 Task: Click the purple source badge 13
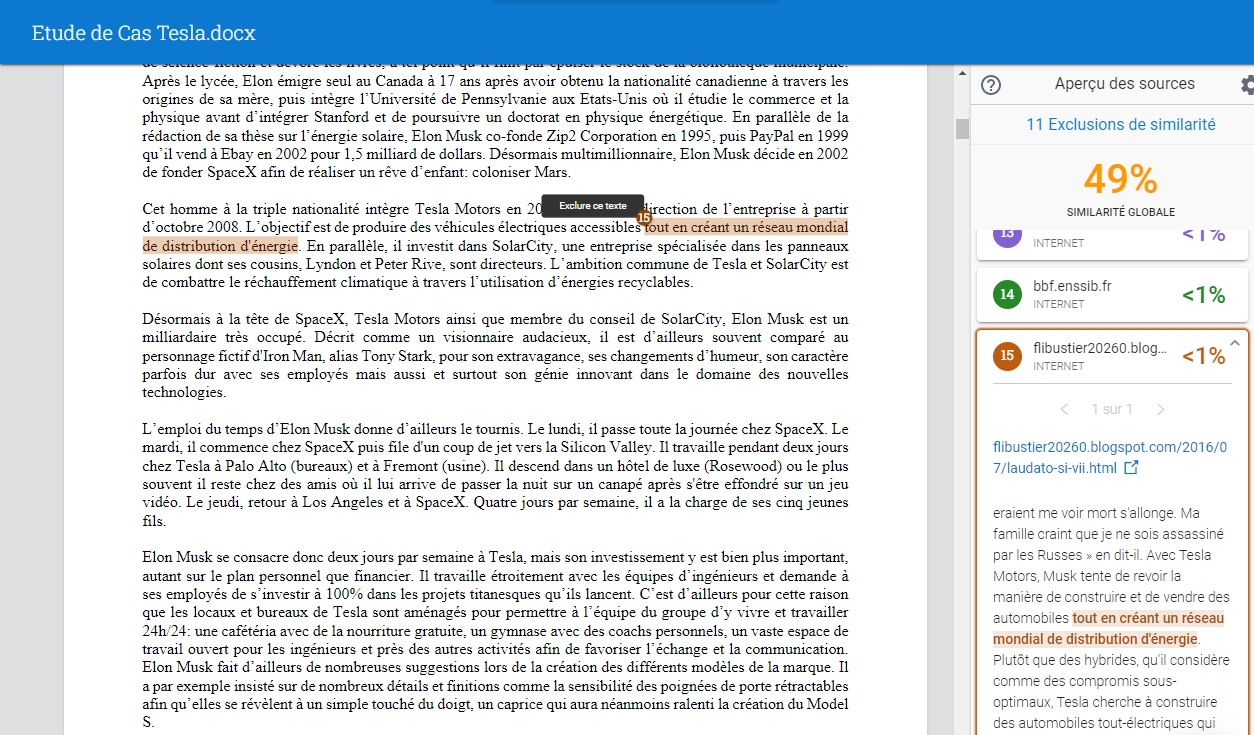1007,234
